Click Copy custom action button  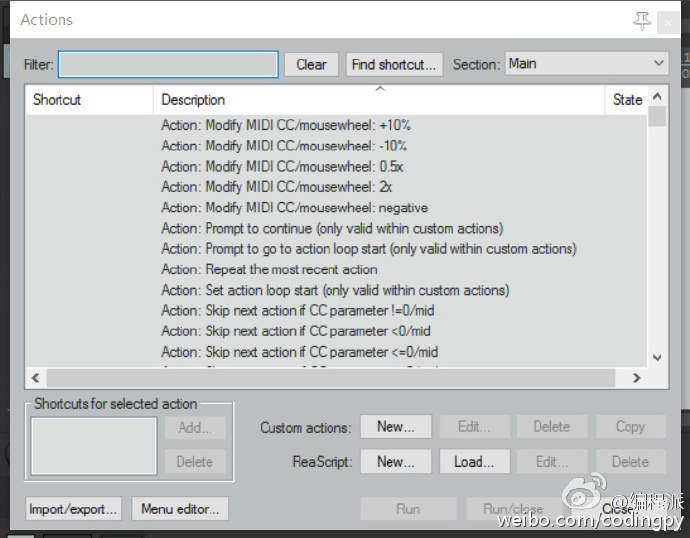(x=631, y=426)
